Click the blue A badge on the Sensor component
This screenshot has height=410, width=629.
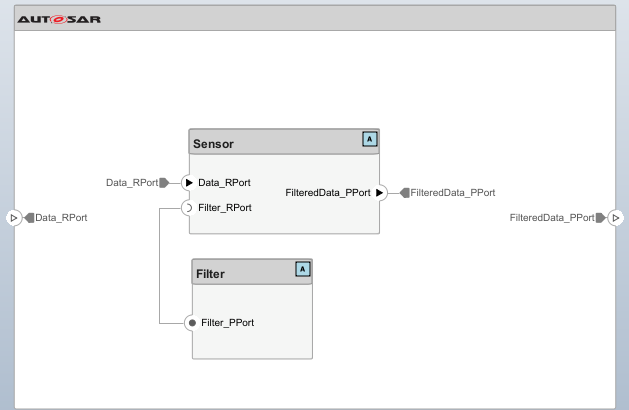point(370,139)
